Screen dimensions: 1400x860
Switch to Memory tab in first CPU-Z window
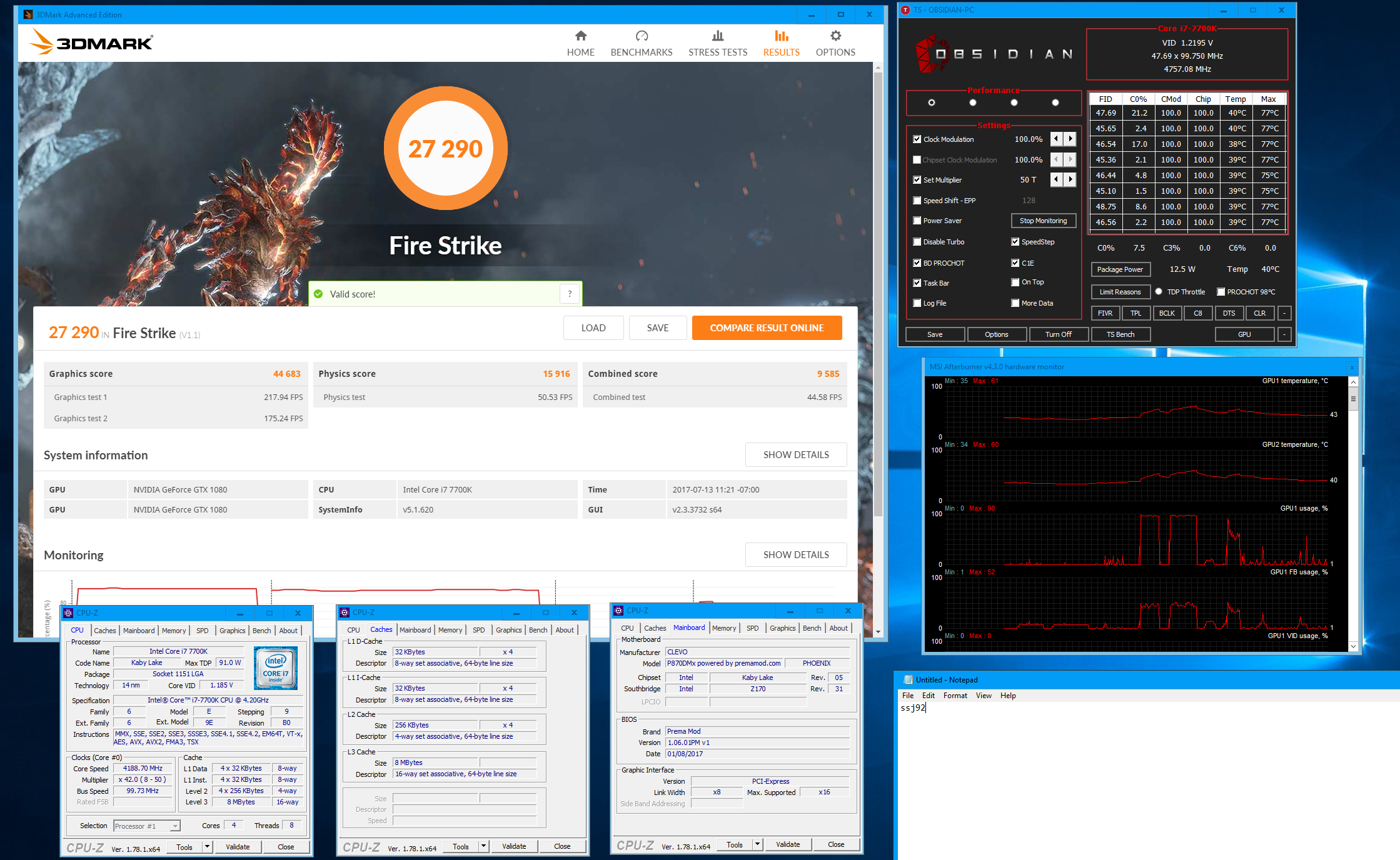tap(174, 631)
